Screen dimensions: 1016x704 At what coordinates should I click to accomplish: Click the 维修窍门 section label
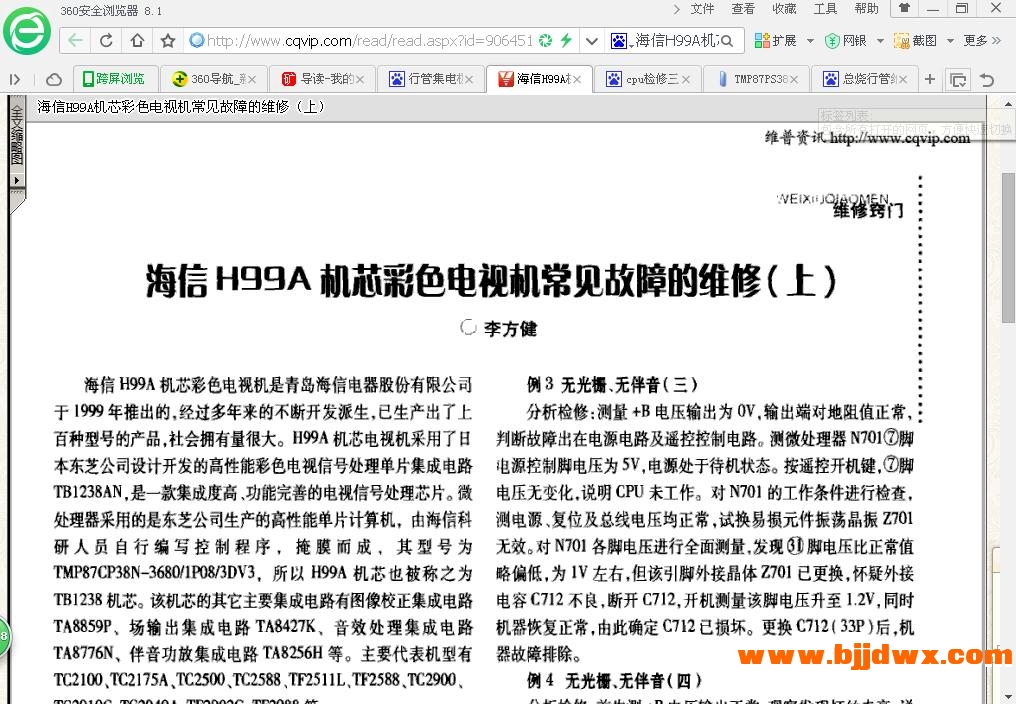[868, 209]
